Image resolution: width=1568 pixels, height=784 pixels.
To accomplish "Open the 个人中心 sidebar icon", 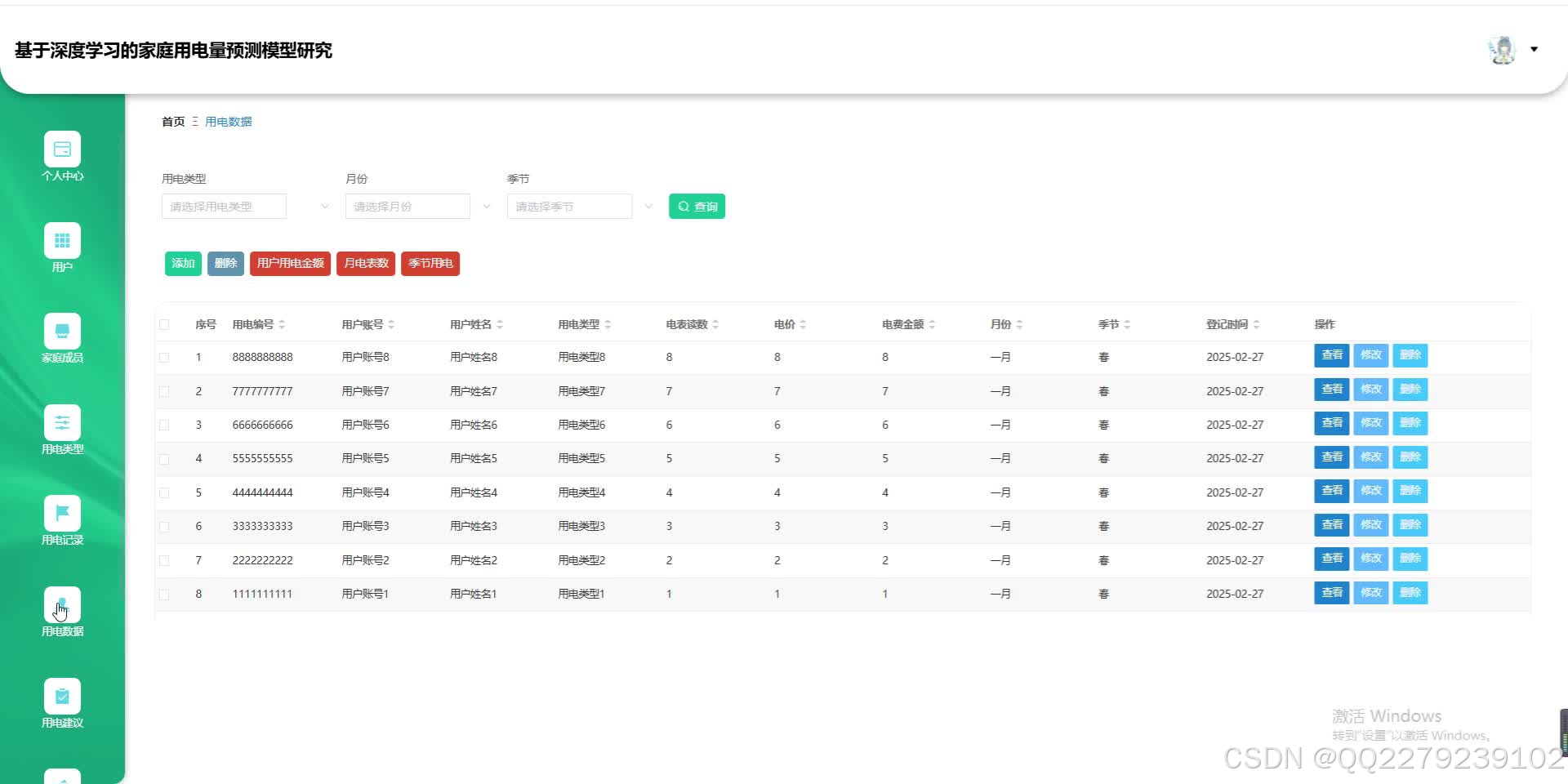I will [x=62, y=149].
